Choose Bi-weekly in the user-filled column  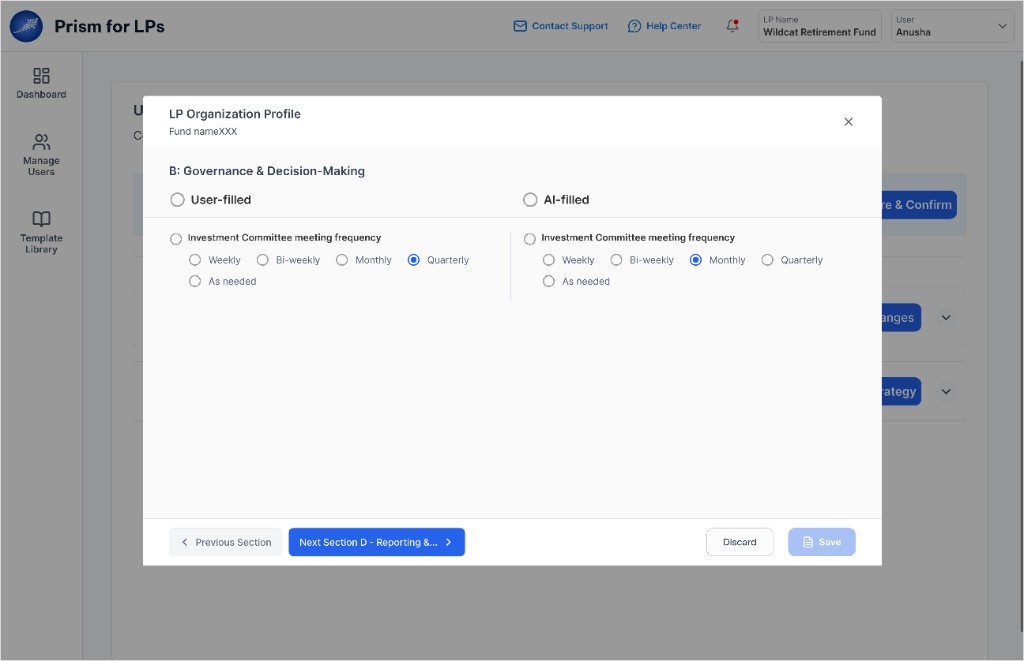[263, 260]
